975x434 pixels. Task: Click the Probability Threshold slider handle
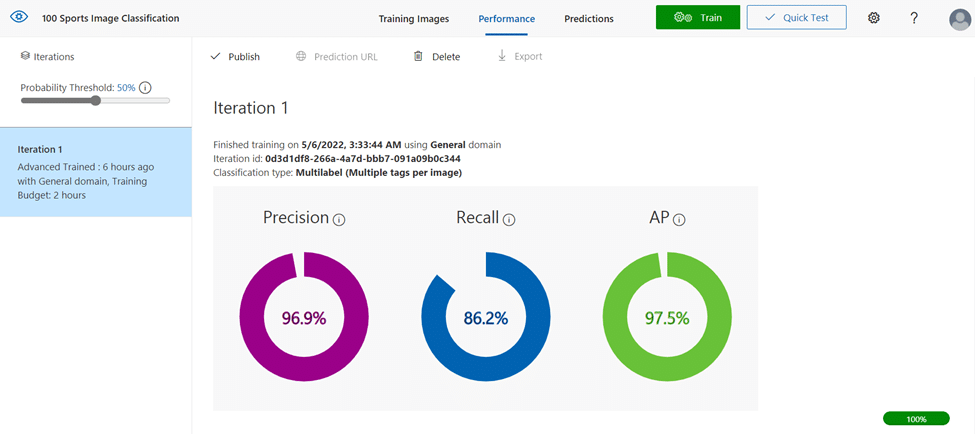(95, 101)
